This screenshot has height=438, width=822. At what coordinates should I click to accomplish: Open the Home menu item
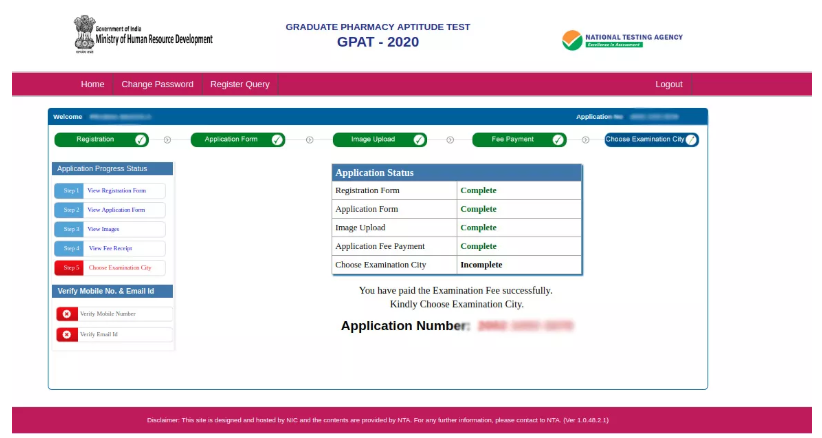point(92,84)
